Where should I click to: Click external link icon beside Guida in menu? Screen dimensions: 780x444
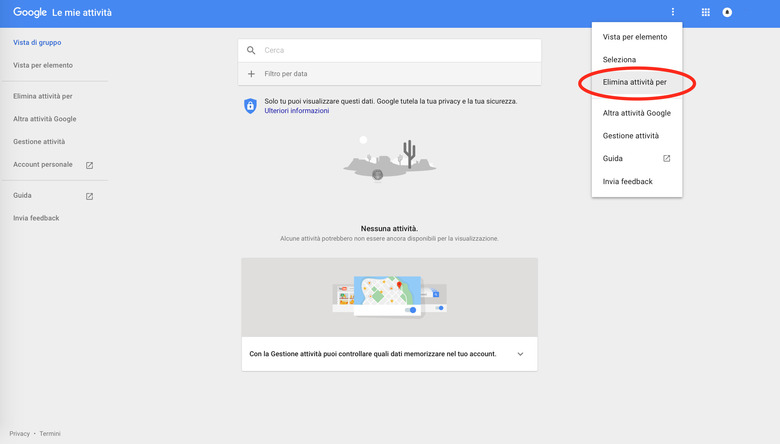tap(667, 159)
